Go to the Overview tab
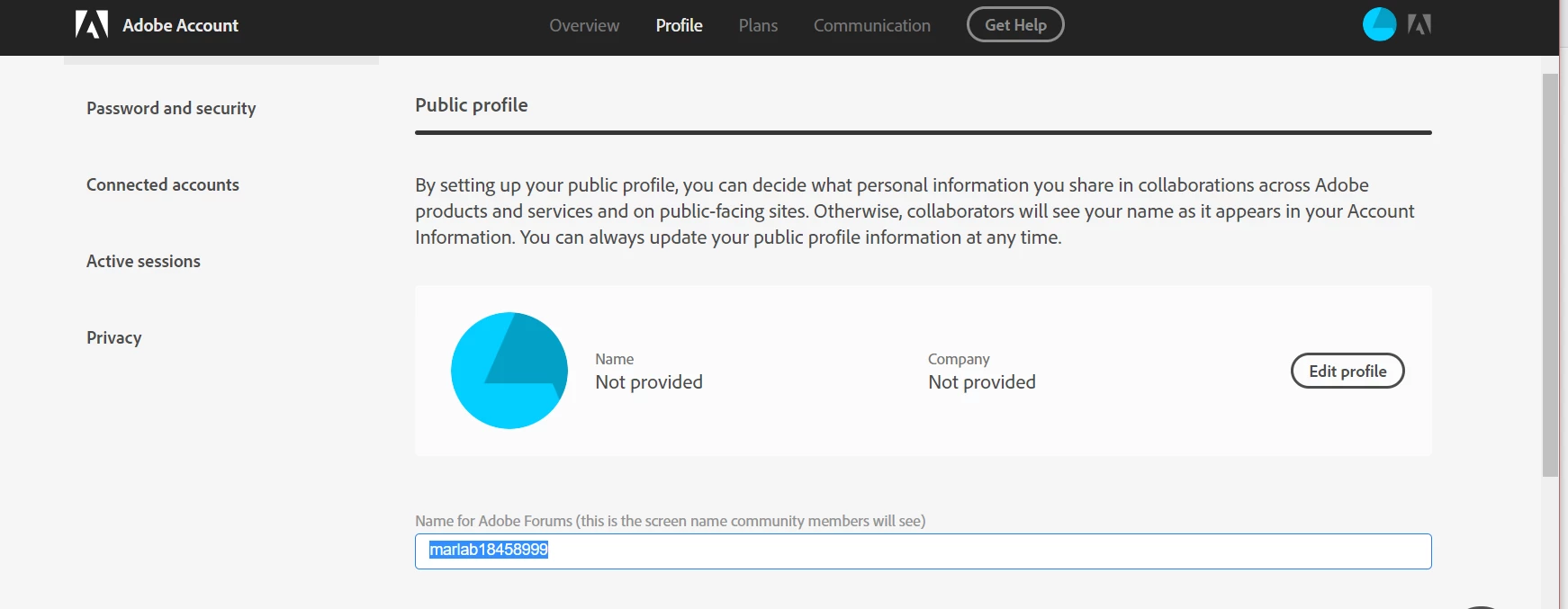This screenshot has width=1568, height=609. coord(584,25)
